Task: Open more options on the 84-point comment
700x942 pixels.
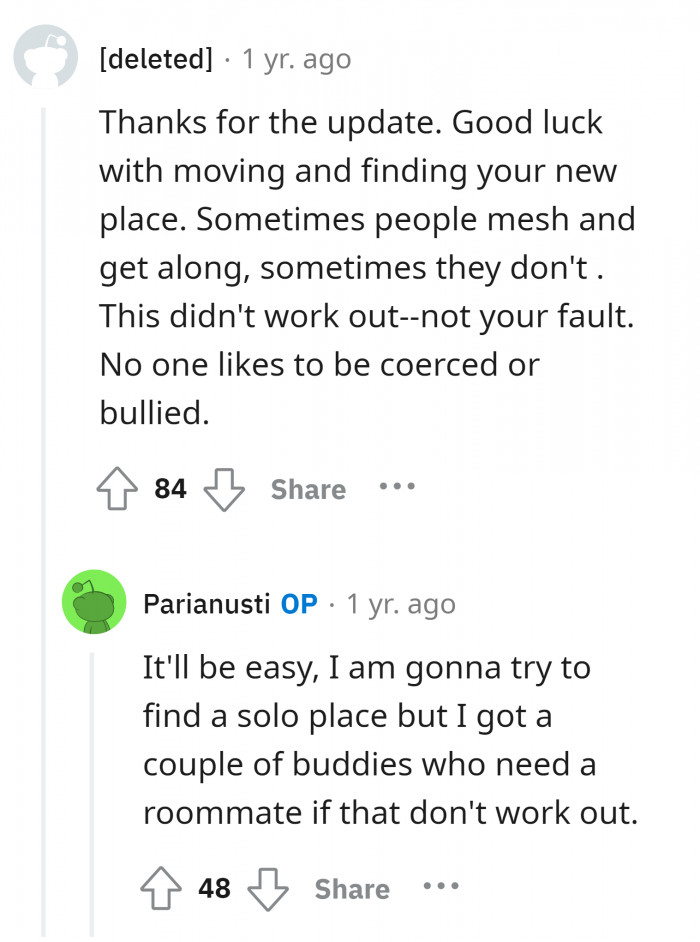Action: point(396,488)
